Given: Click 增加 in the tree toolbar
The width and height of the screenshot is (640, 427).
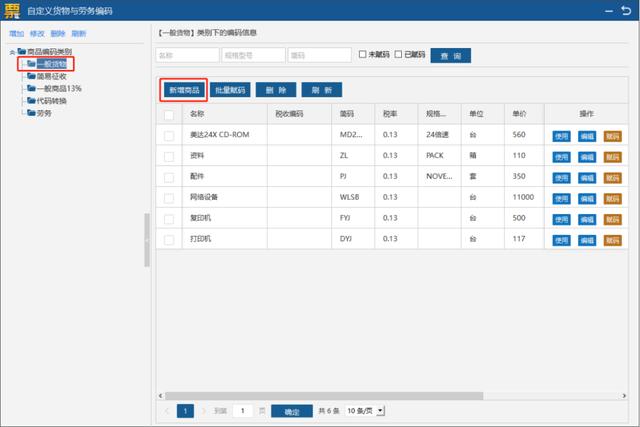Looking at the screenshot, I should (x=16, y=33).
